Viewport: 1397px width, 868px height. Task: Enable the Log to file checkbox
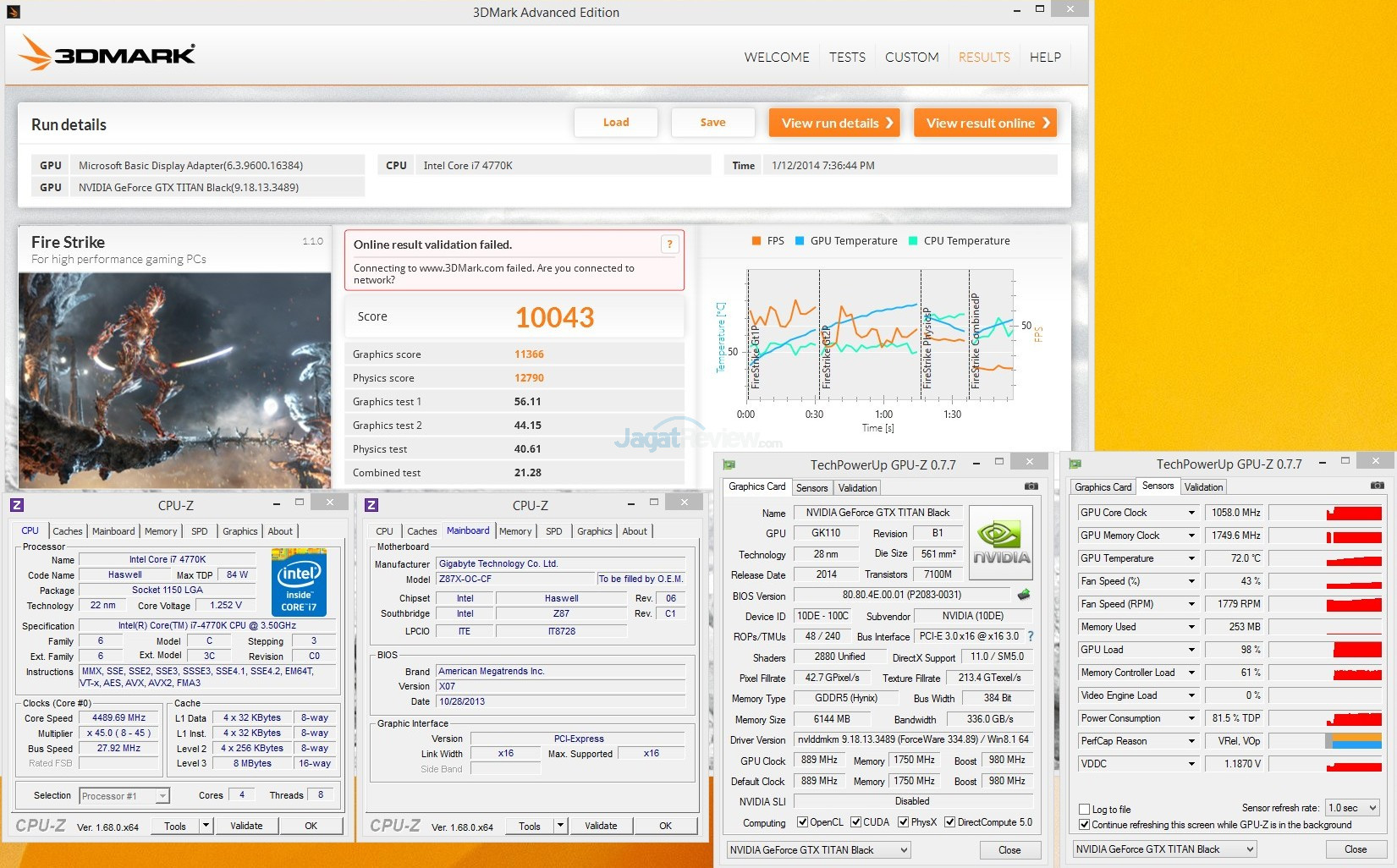1085,810
